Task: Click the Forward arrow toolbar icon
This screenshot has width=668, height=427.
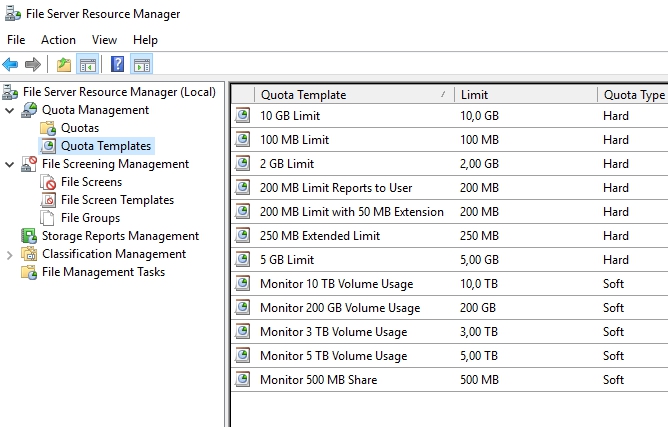Action: [x=33, y=65]
